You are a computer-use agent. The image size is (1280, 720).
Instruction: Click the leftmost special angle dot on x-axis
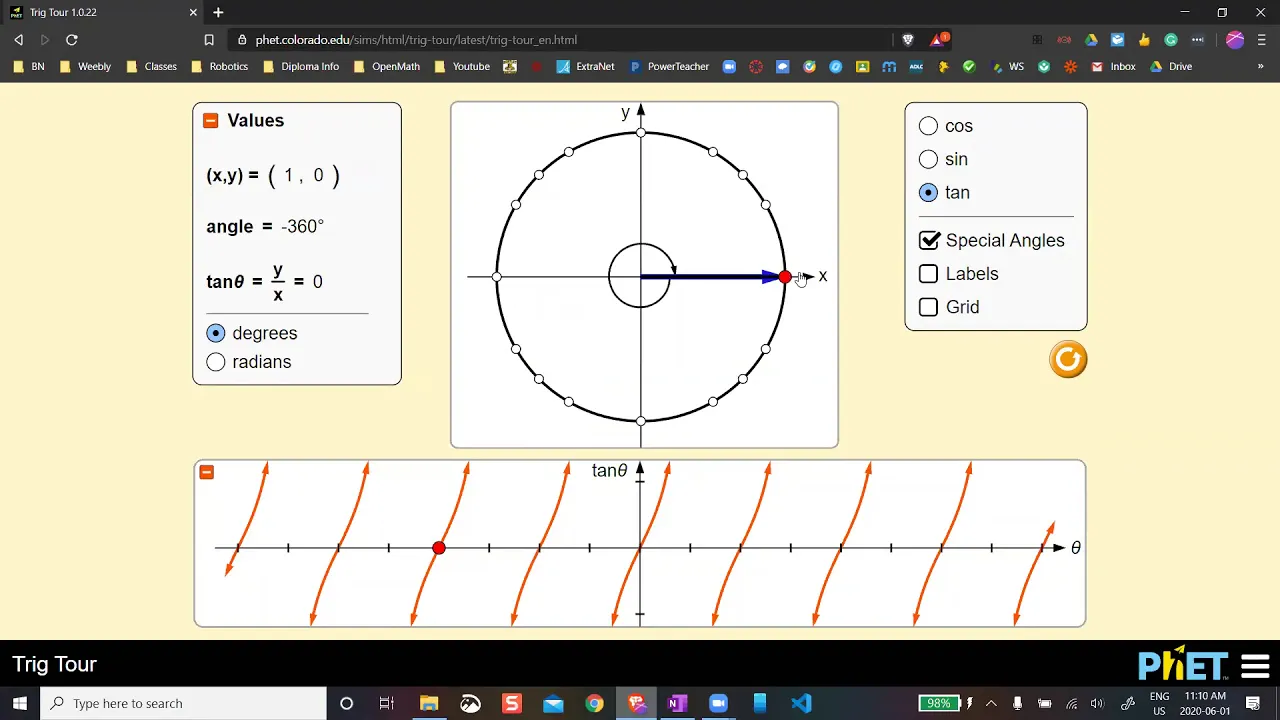[497, 277]
